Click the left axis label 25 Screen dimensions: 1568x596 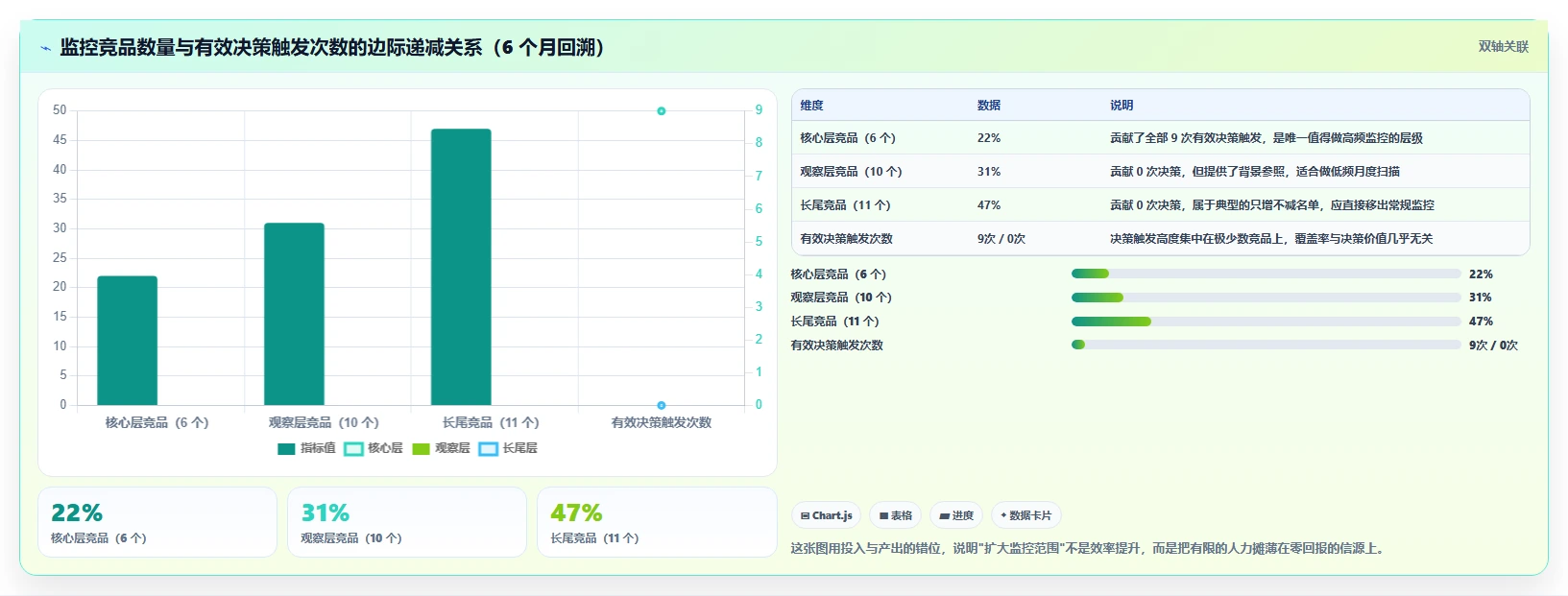[60, 257]
